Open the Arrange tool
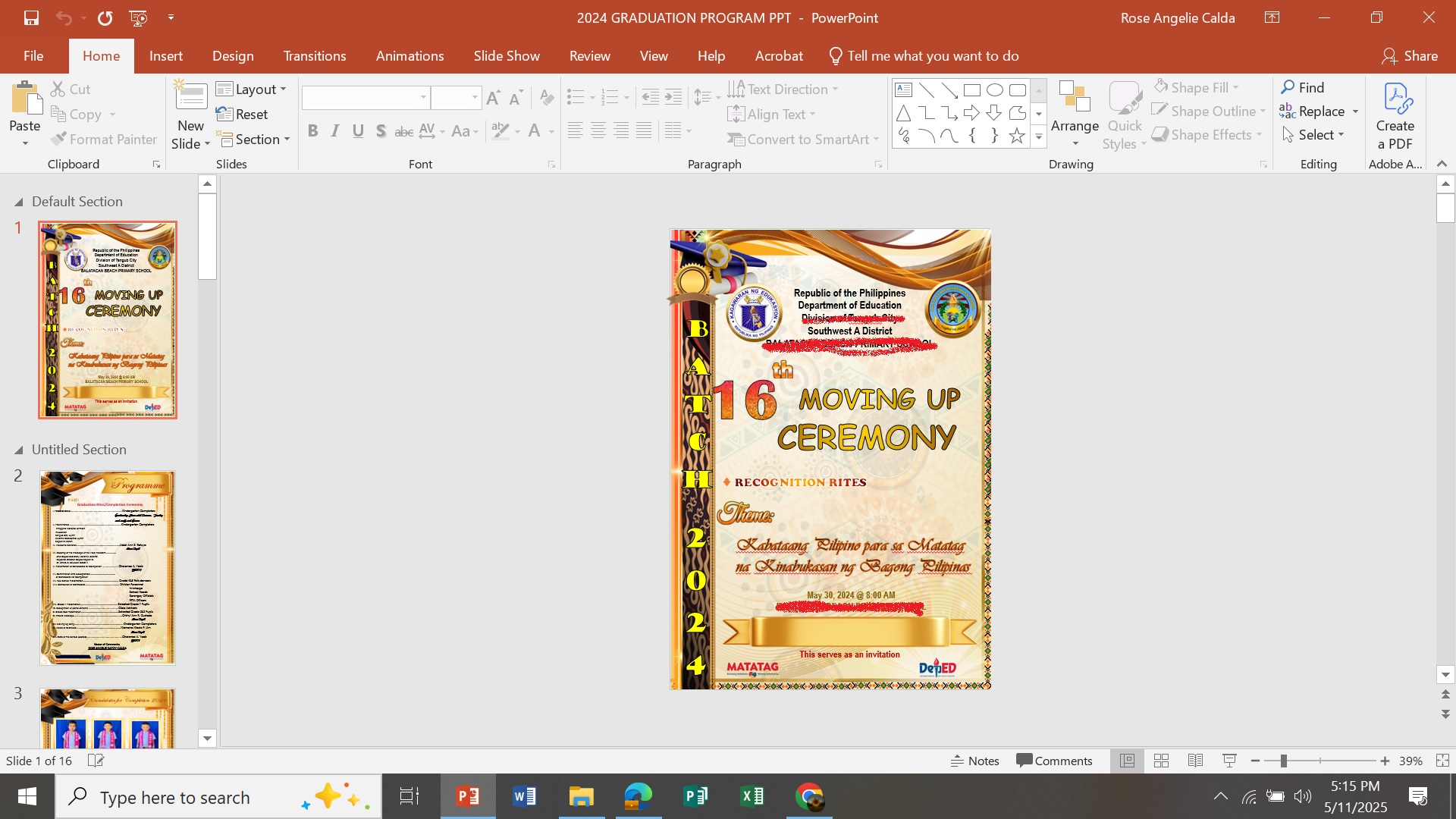This screenshot has height=819, width=1456. click(1075, 115)
